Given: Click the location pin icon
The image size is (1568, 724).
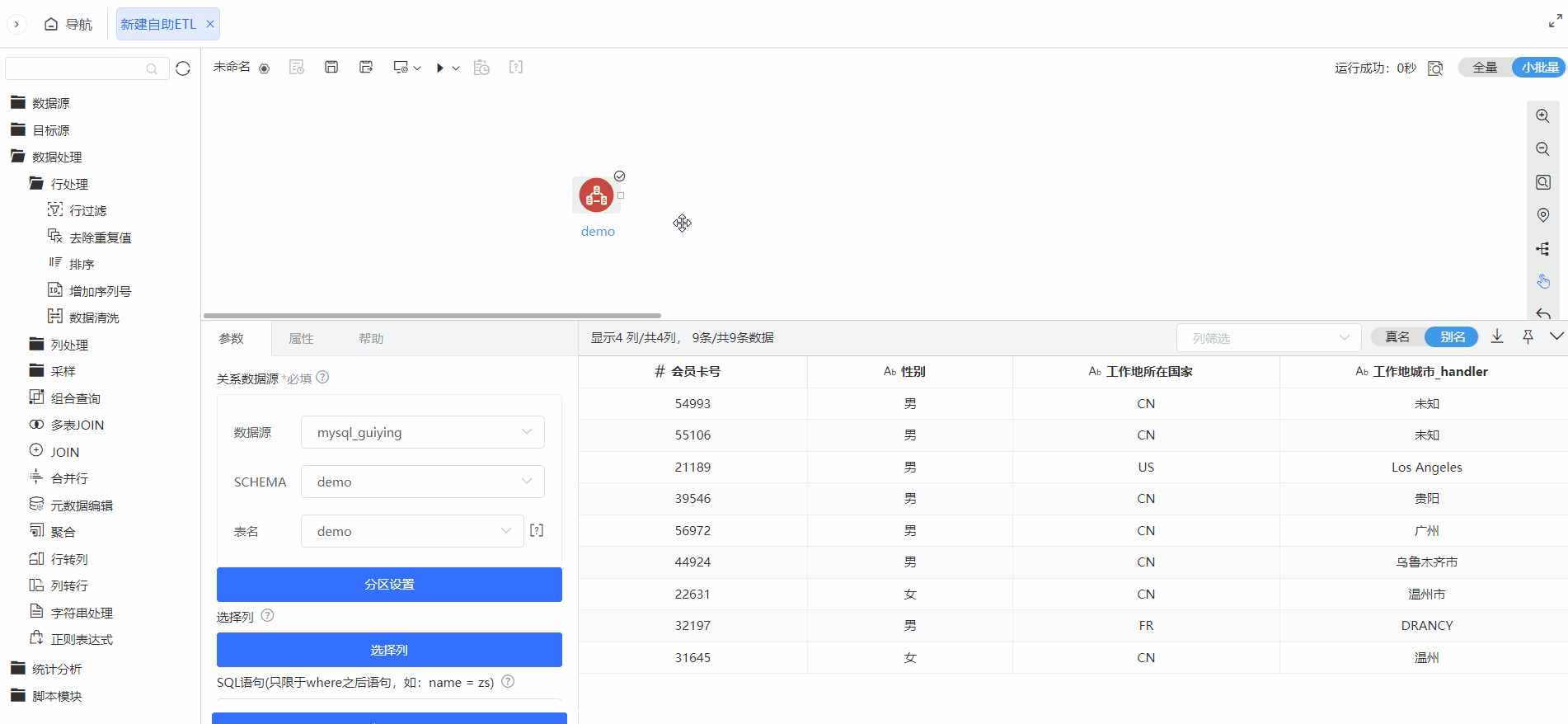Looking at the screenshot, I should click(1542, 215).
